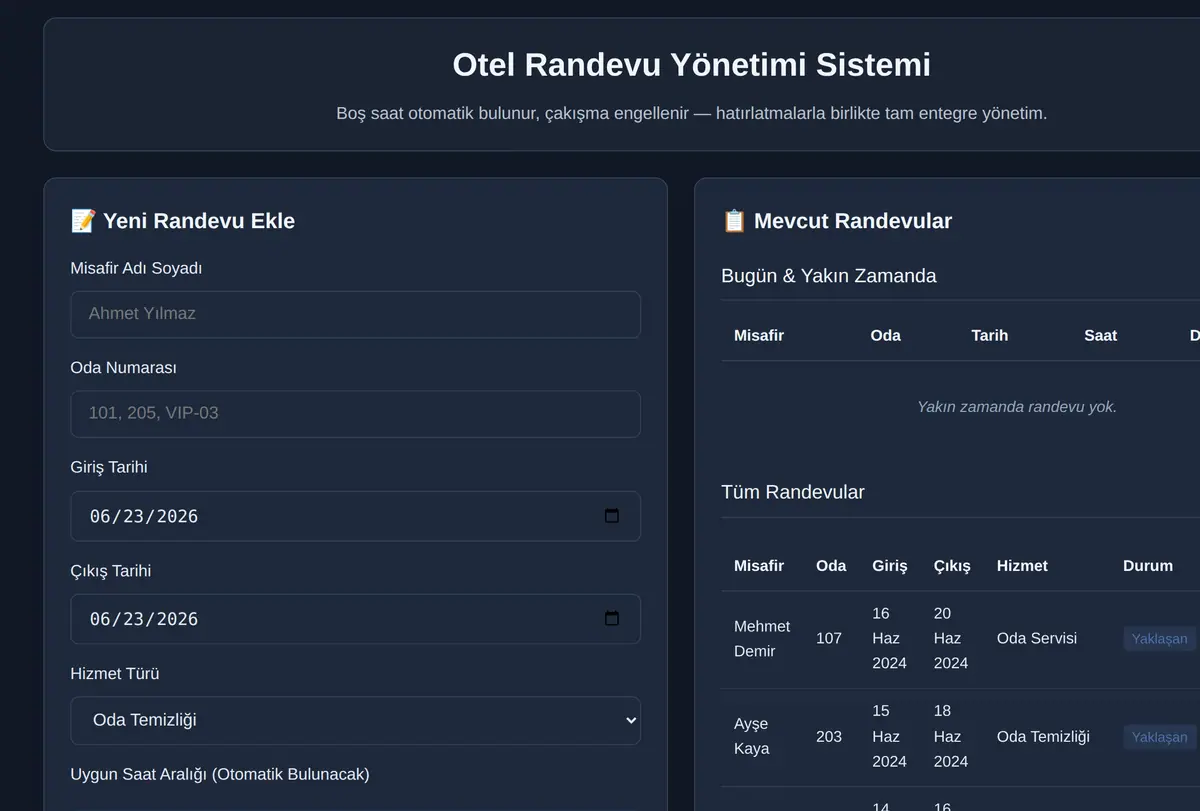Click the Otel Randevu Yönetimi Sistemi title
Viewport: 1200px width, 811px height.
[692, 65]
